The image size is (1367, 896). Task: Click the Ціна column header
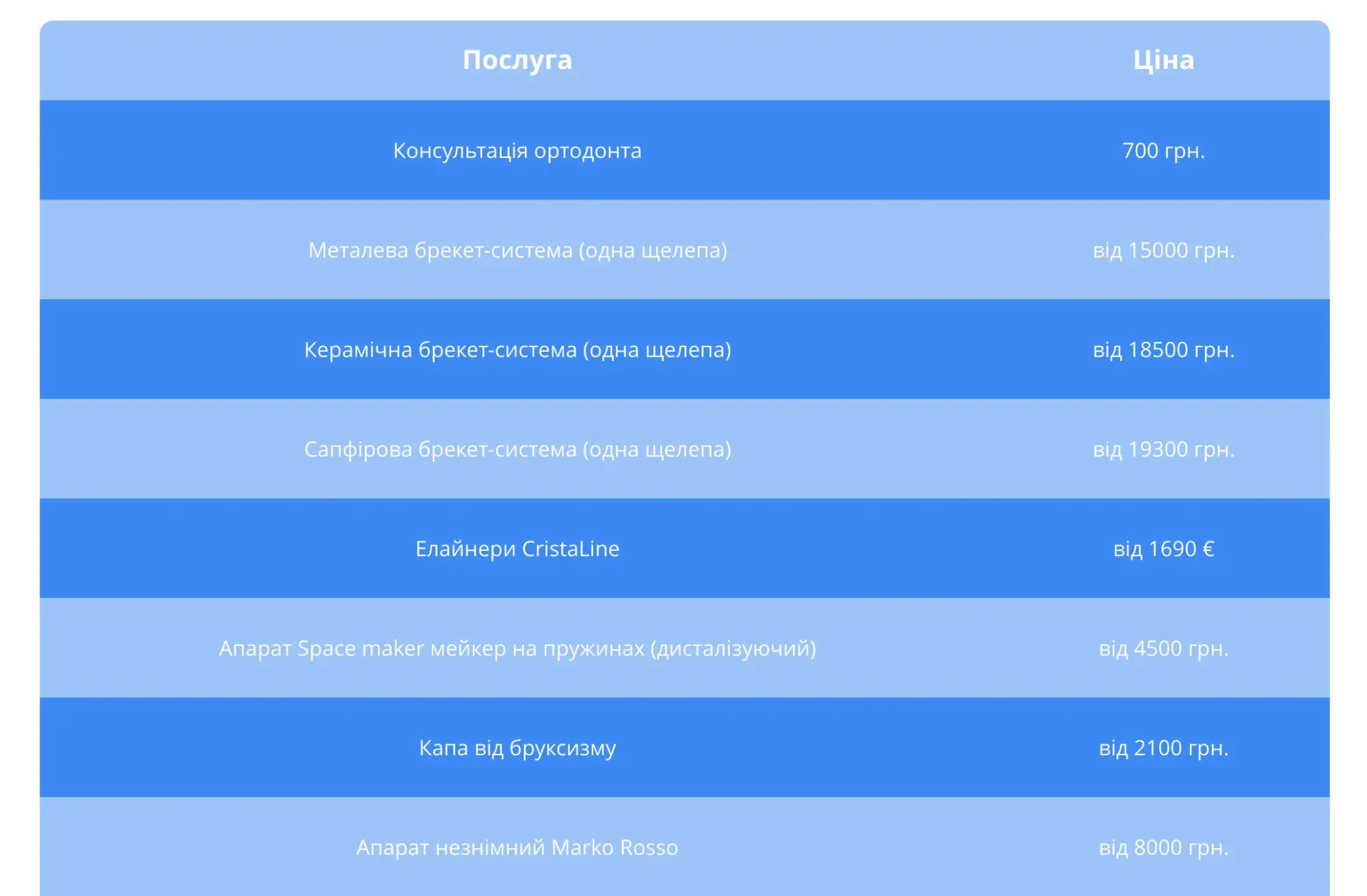click(1163, 60)
